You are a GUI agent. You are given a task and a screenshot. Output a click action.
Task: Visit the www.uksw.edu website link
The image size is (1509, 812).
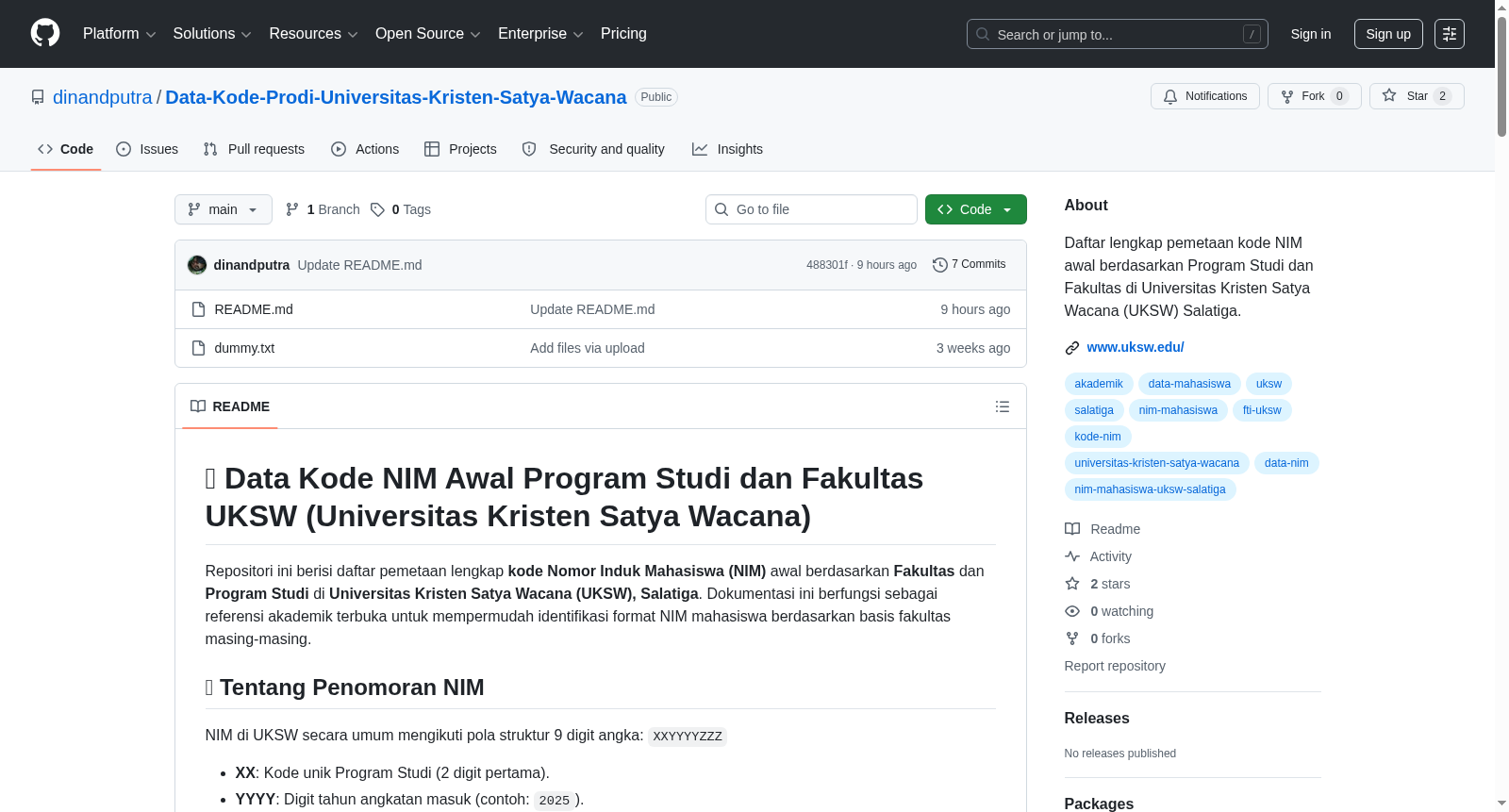pyautogui.click(x=1136, y=347)
